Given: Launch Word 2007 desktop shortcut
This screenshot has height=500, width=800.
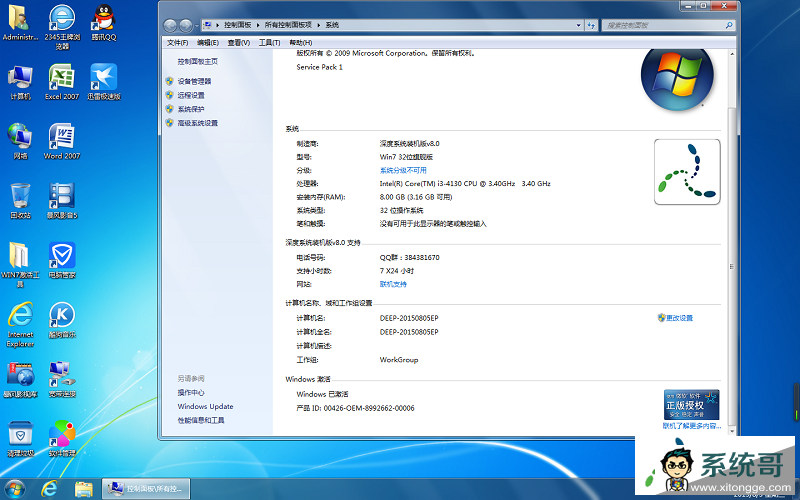Looking at the screenshot, I should click(62, 141).
